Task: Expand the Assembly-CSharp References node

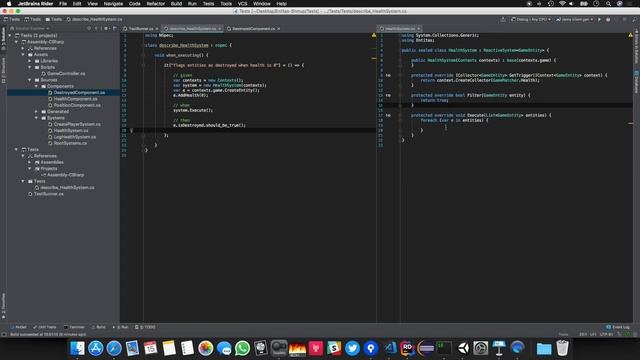Action: (x=23, y=48)
